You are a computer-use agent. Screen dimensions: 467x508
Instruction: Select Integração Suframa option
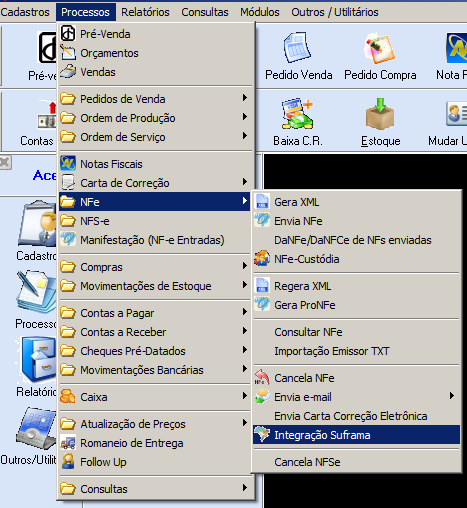356,435
